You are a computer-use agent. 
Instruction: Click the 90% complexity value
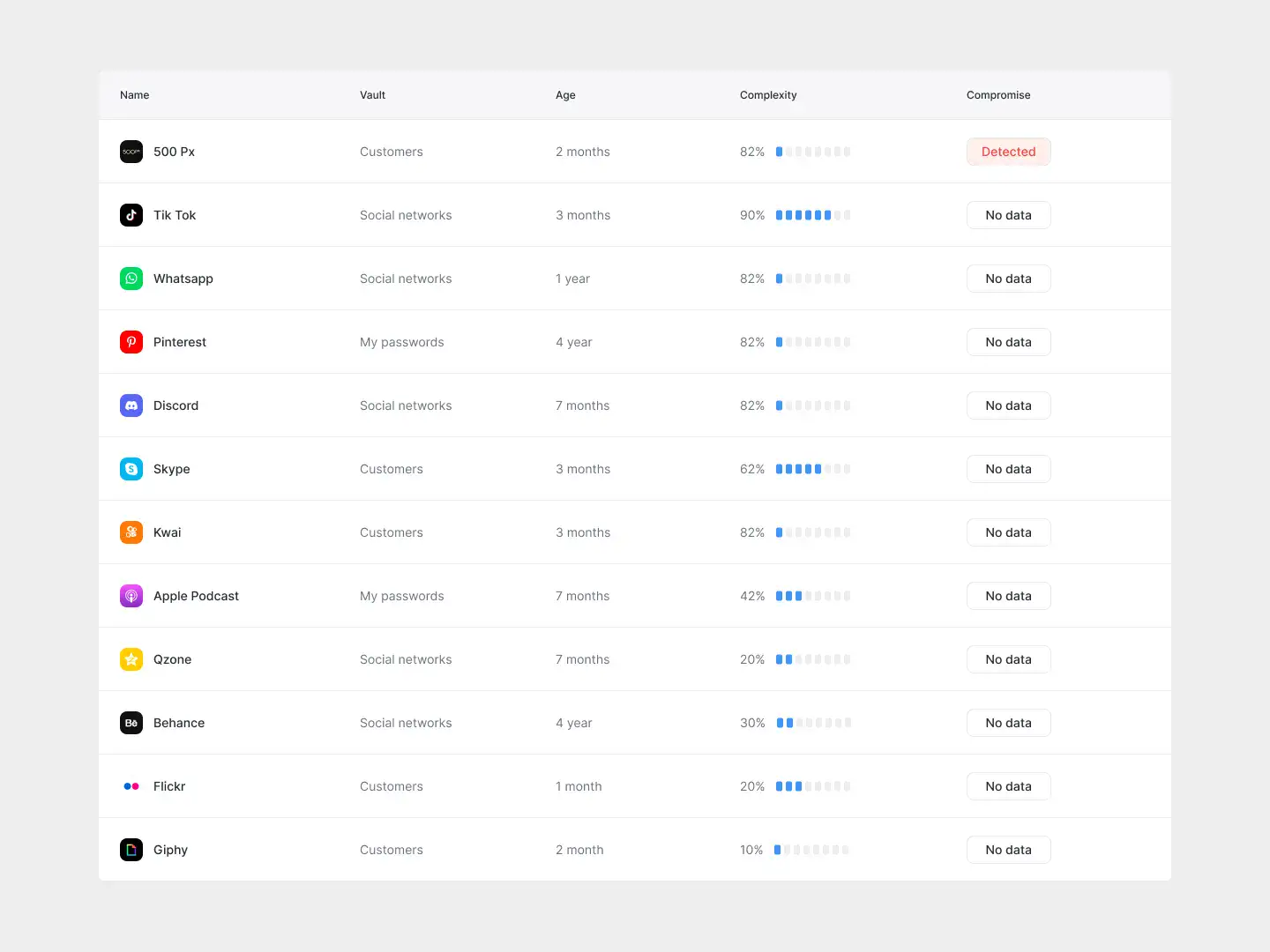[752, 215]
